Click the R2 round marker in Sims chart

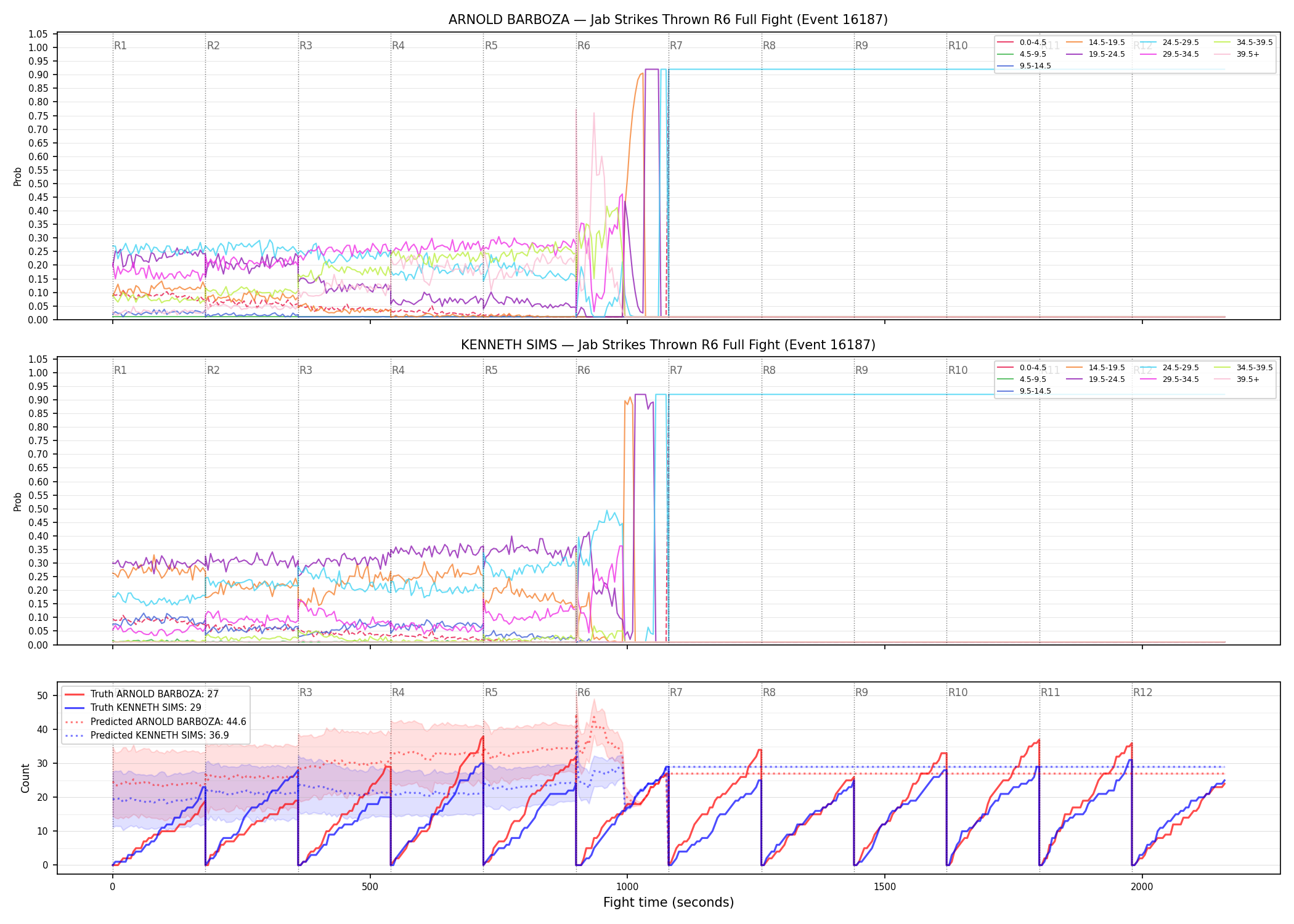coord(213,370)
